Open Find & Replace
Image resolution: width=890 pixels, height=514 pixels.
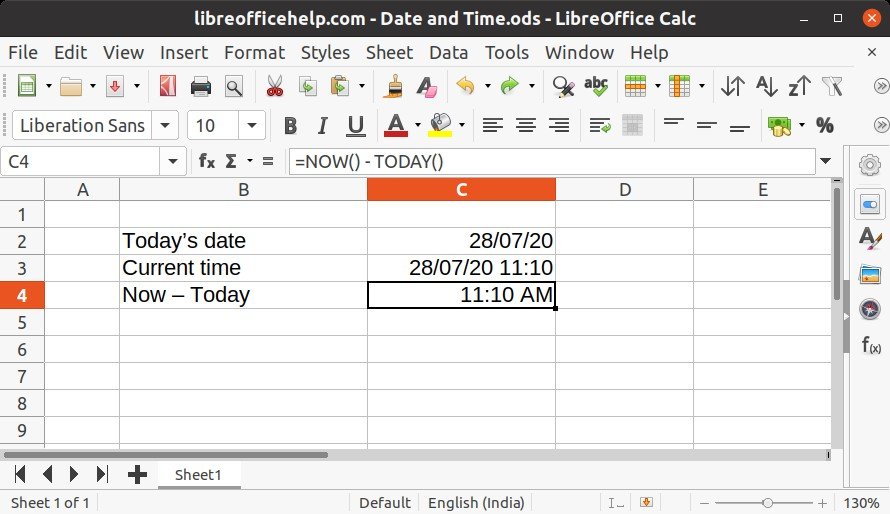tap(563, 86)
